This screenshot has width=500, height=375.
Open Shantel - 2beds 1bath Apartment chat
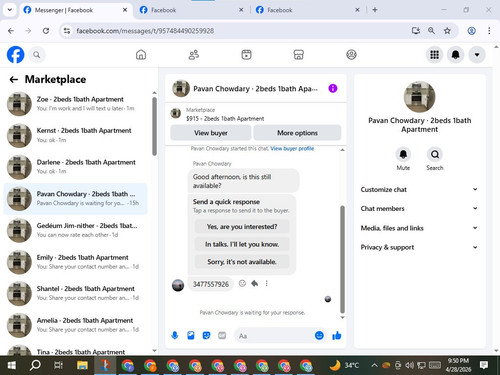click(76, 293)
